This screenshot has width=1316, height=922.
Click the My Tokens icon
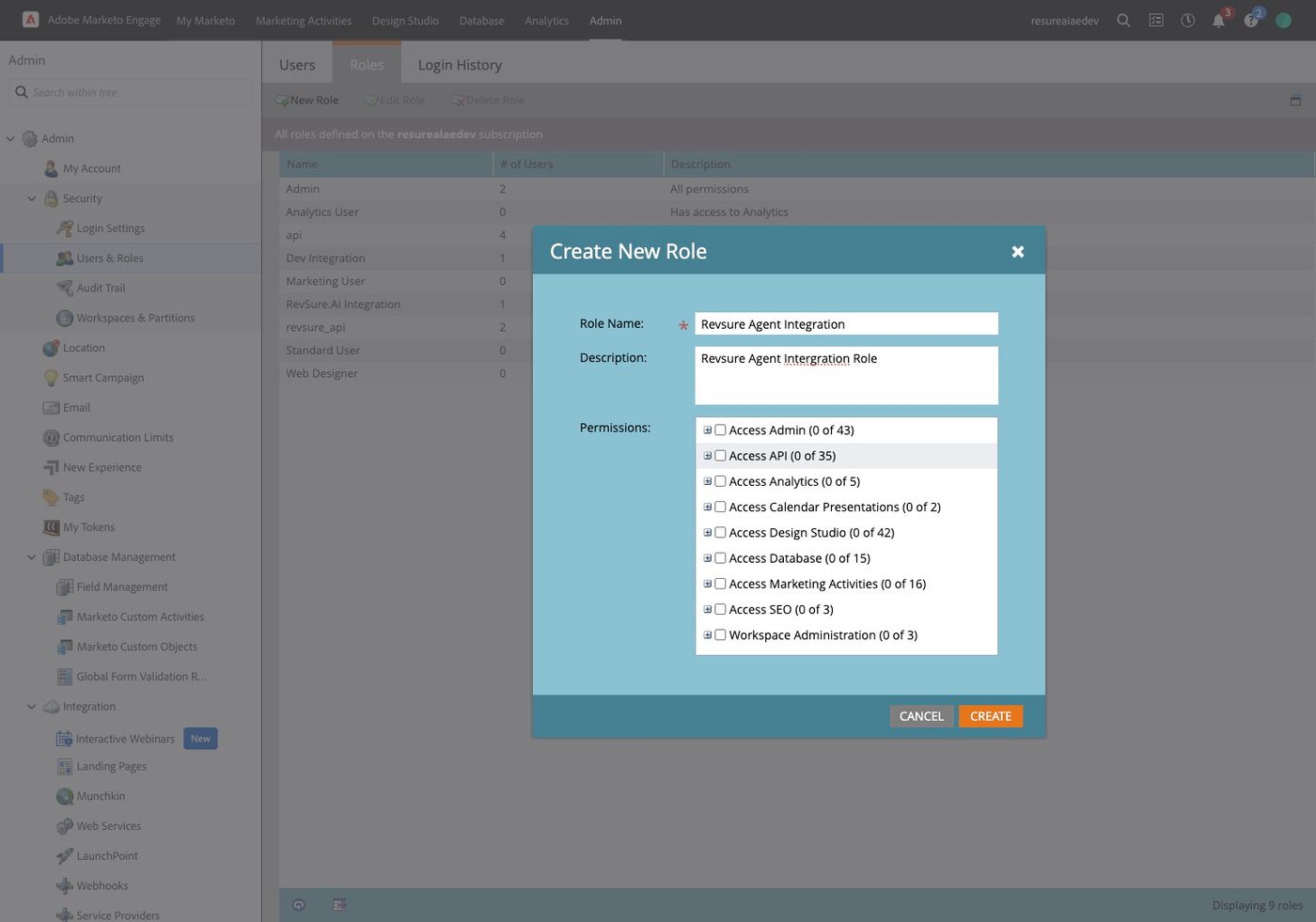point(51,527)
